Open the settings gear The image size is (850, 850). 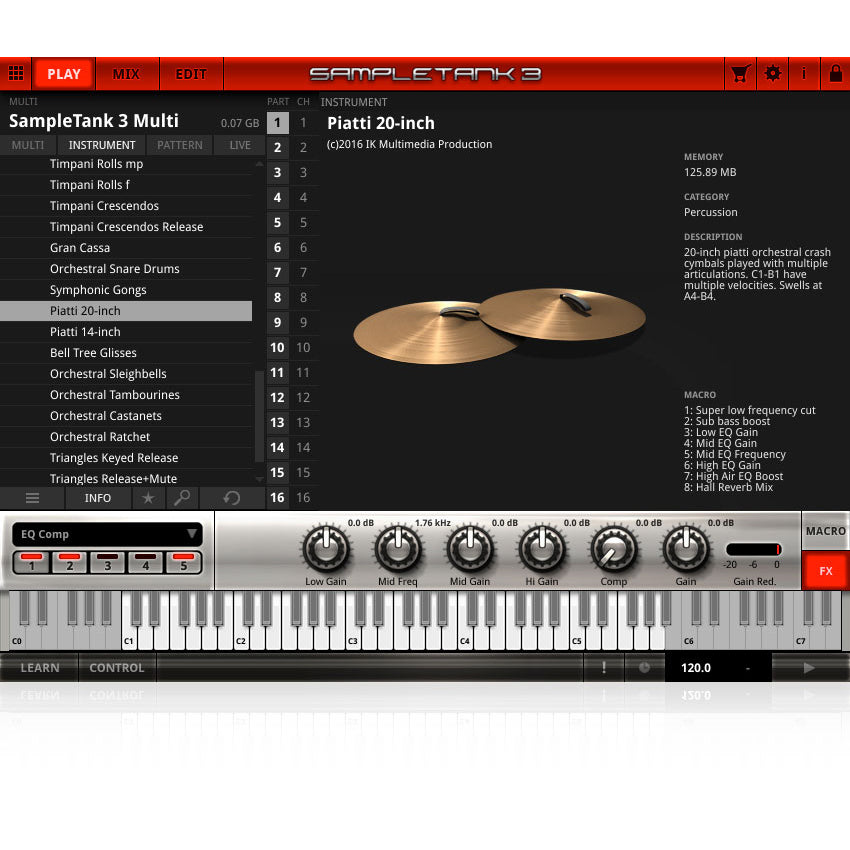[774, 73]
